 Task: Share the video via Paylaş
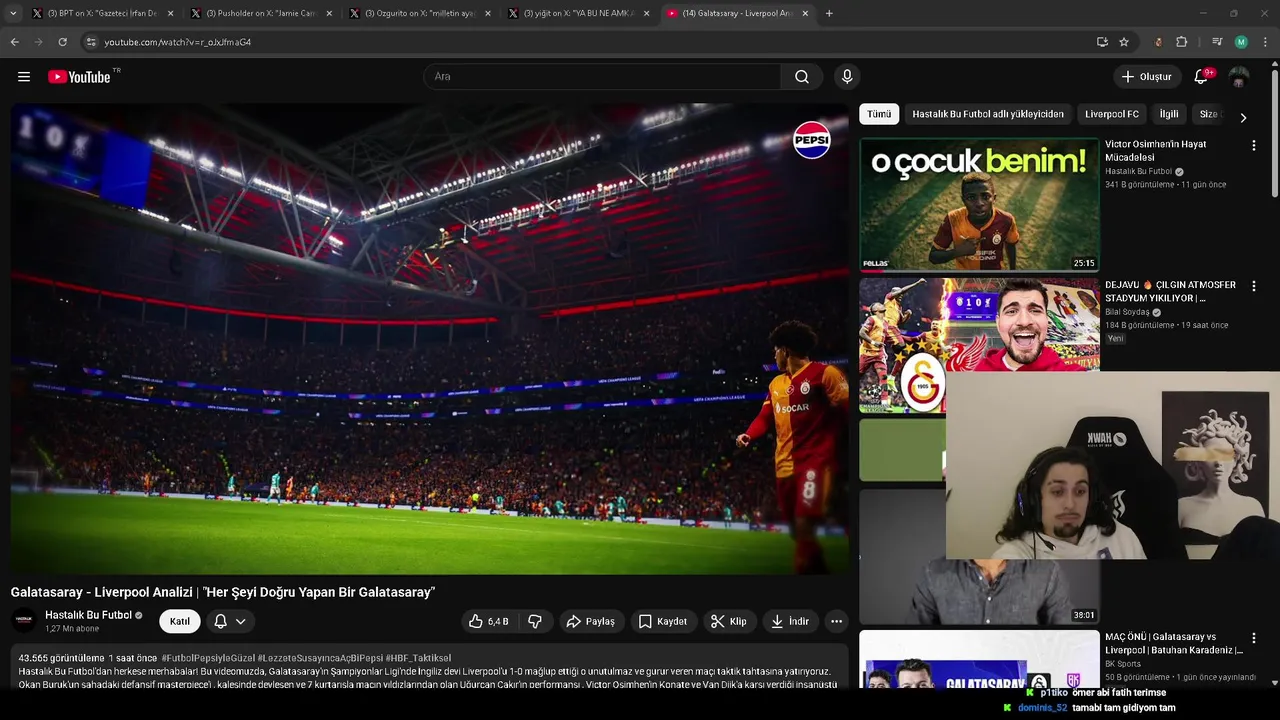click(590, 621)
